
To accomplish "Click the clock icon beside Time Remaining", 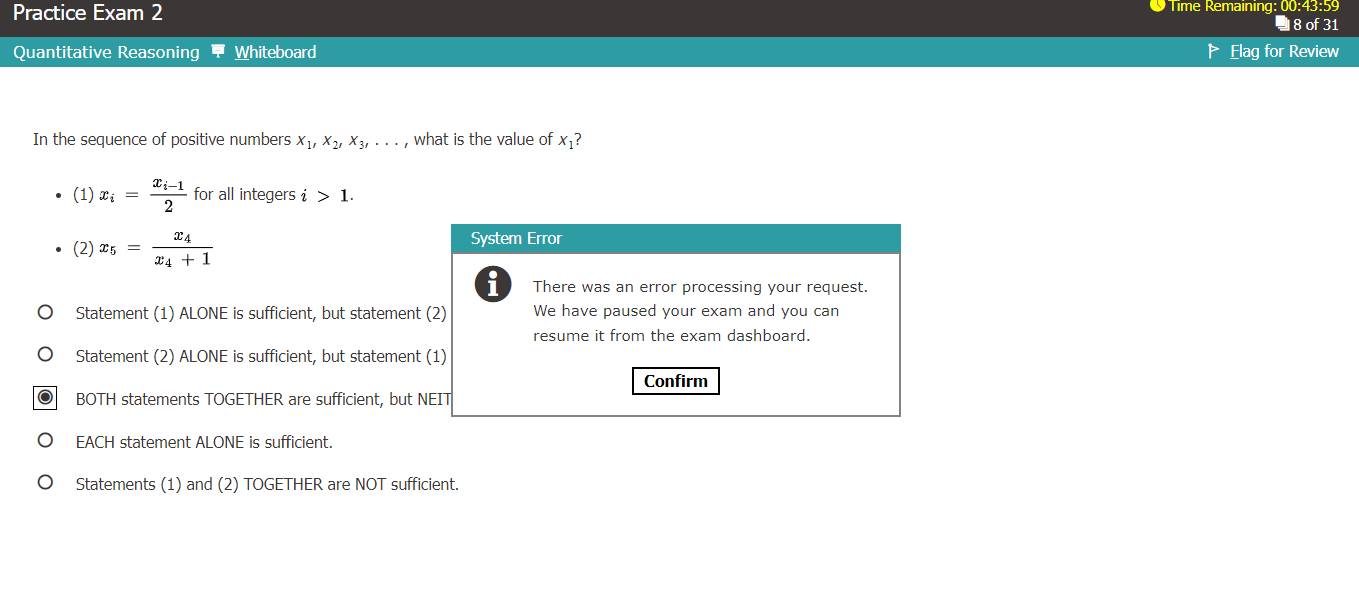I will pyautogui.click(x=1158, y=6).
